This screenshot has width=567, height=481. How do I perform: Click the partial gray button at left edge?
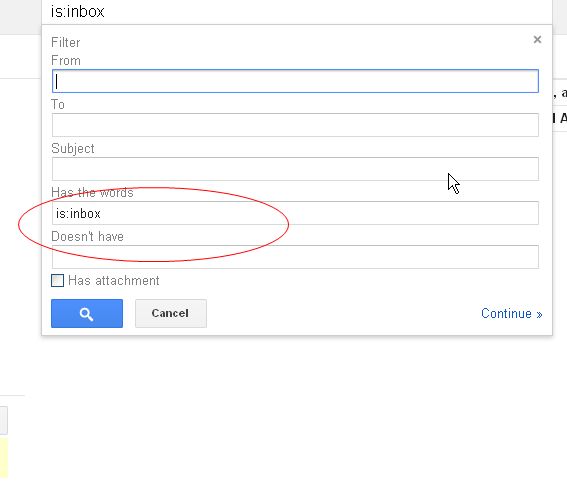(x=4, y=420)
